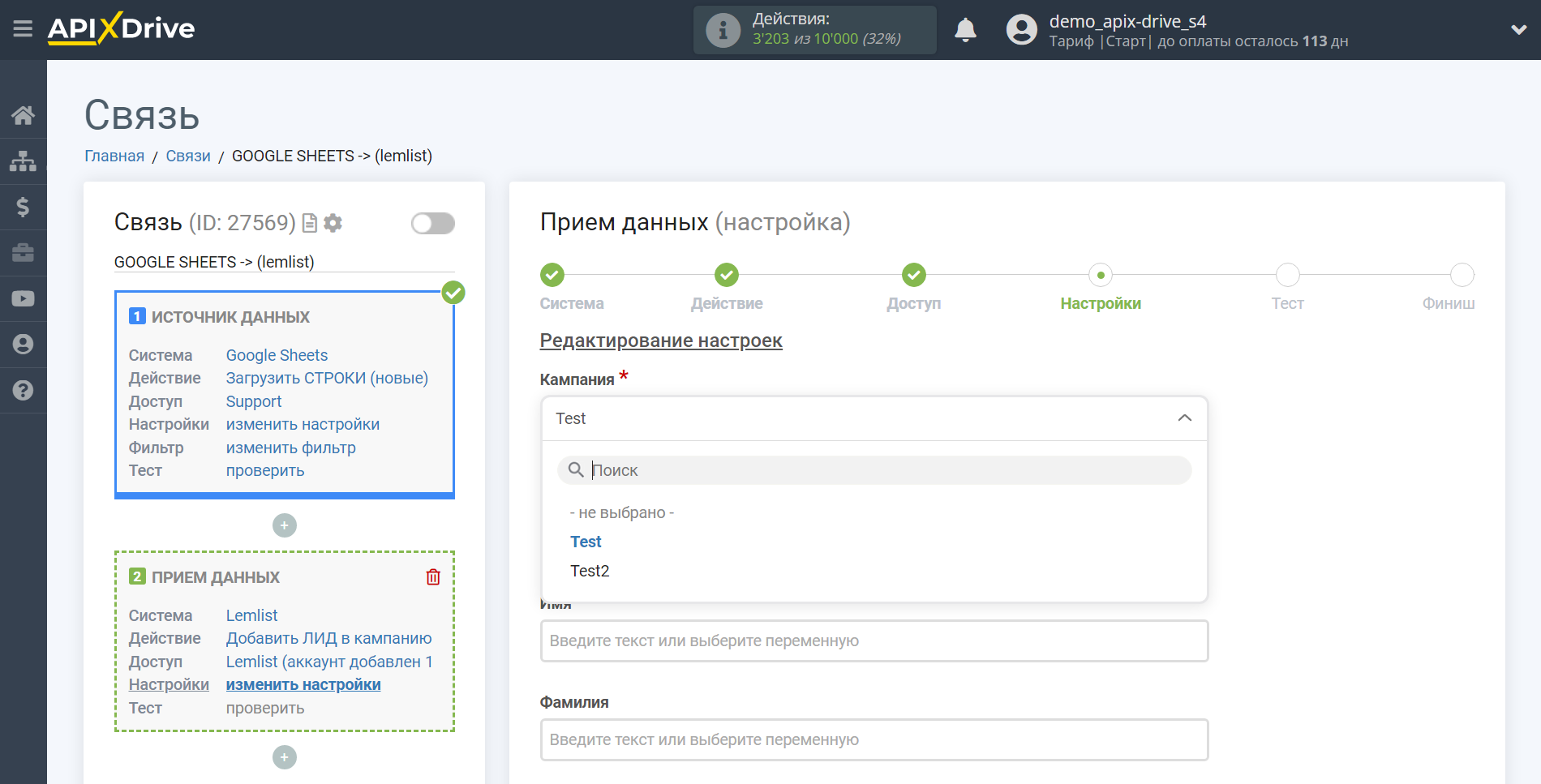Click the actions info icon
1541x784 pixels.
[x=723, y=30]
